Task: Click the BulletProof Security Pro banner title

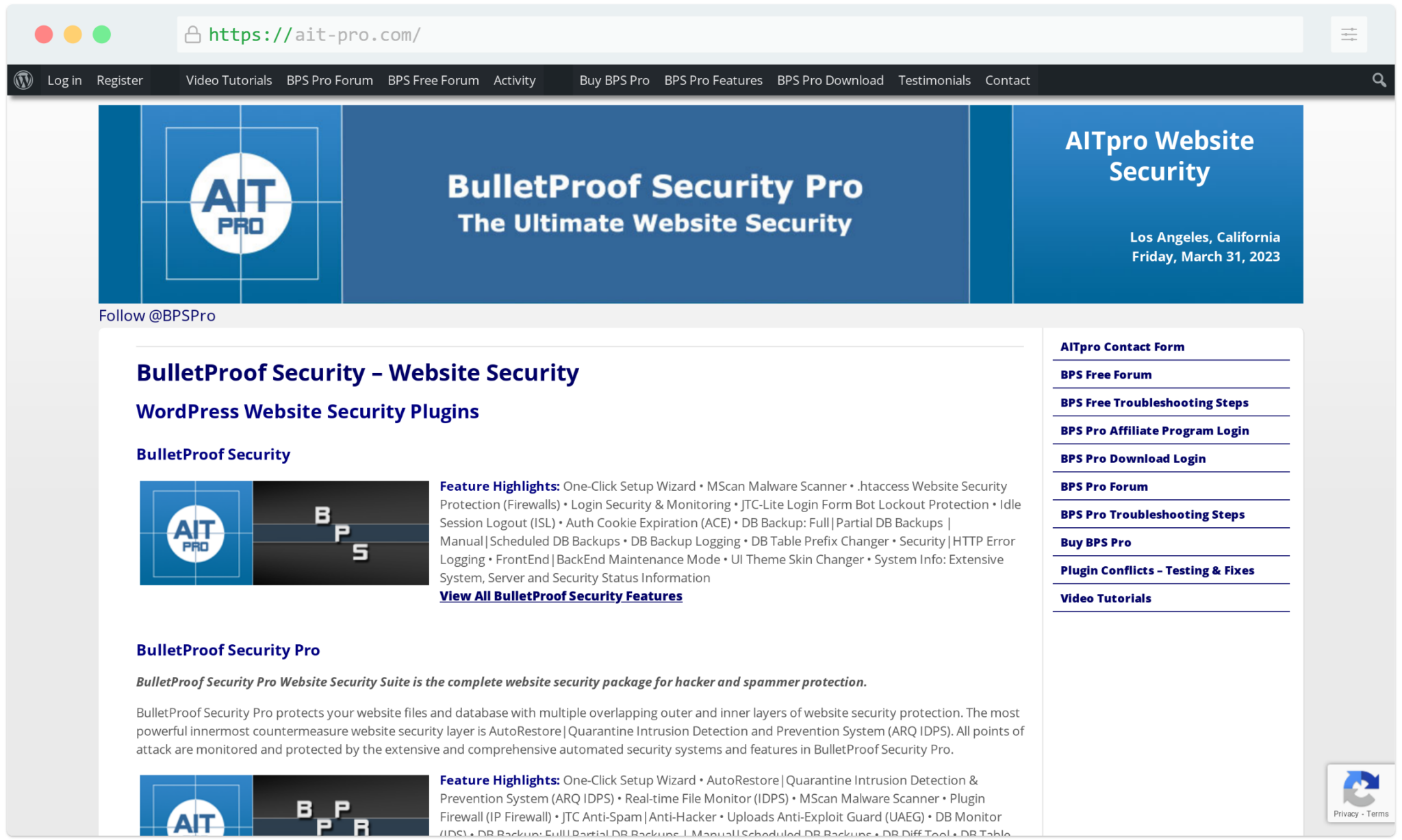Action: (x=655, y=186)
